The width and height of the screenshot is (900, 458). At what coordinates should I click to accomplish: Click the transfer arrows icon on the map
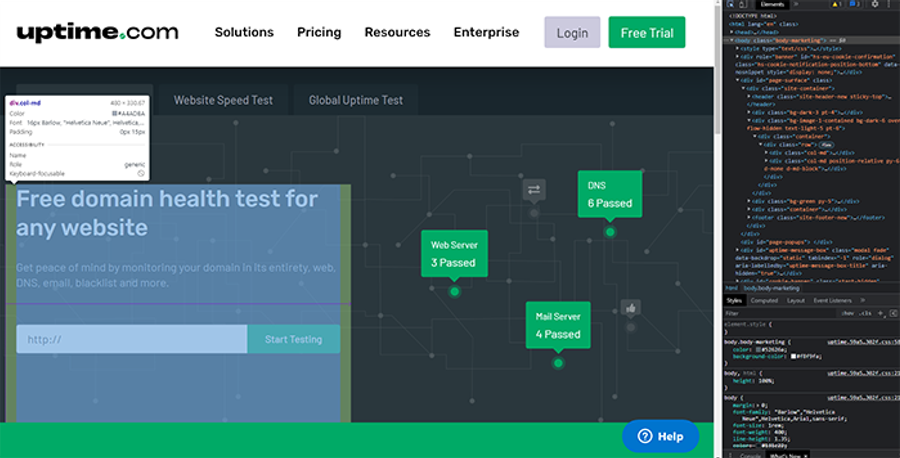click(x=534, y=190)
